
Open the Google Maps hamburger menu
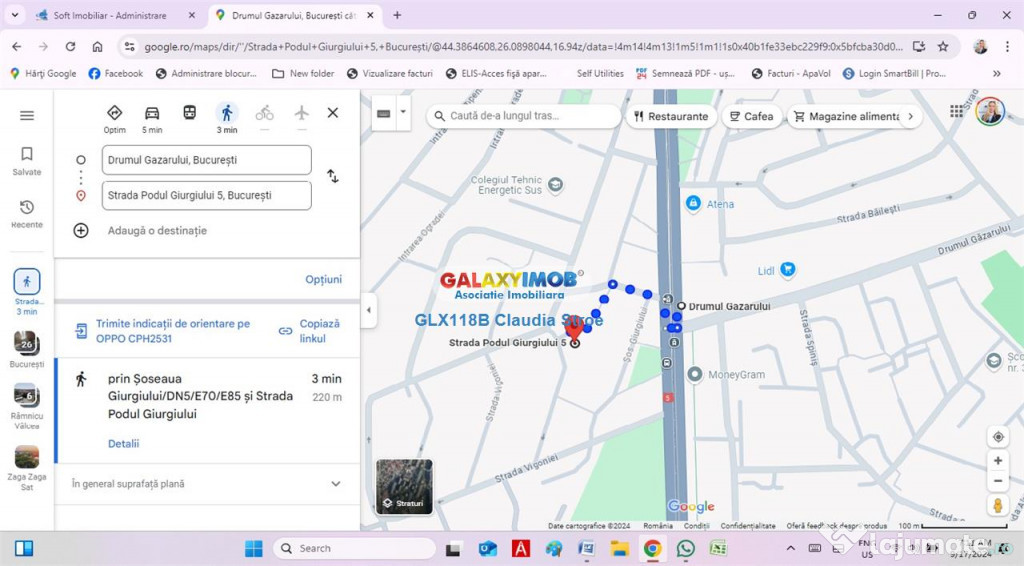click(27, 116)
